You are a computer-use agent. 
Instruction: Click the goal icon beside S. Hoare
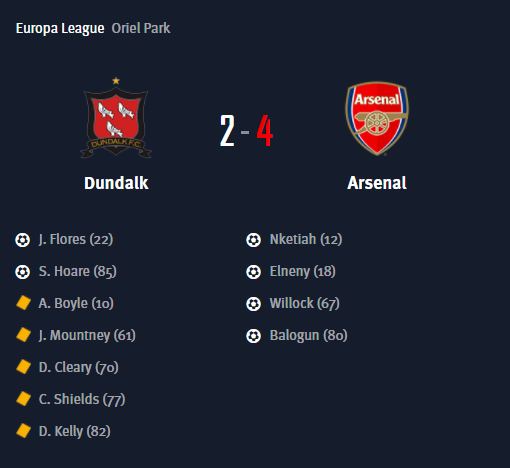(22, 272)
